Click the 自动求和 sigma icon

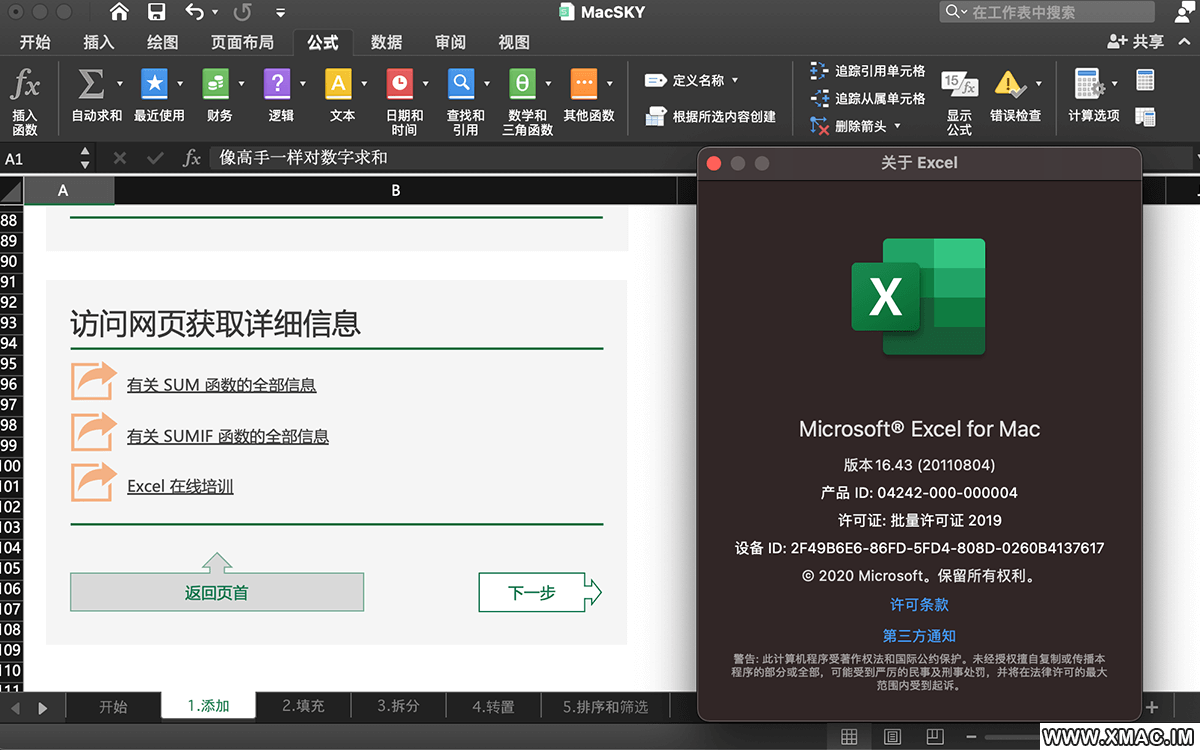pyautogui.click(x=91, y=84)
